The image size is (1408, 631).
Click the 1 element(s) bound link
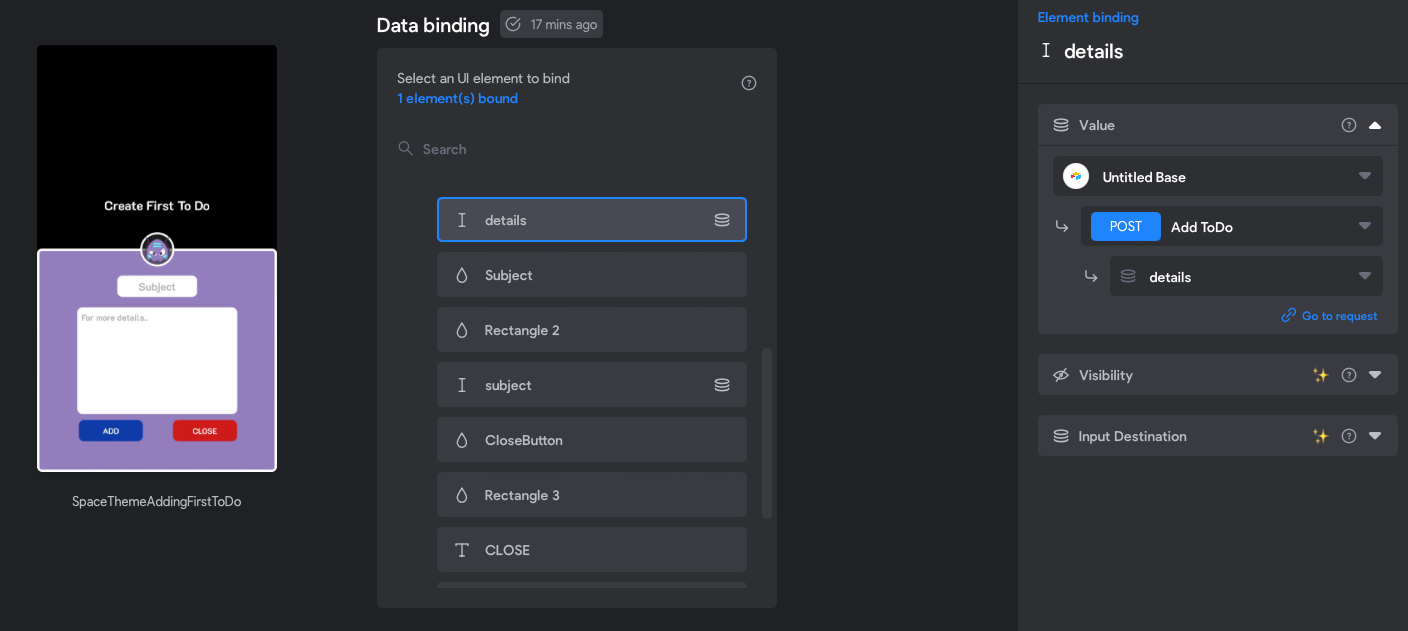(457, 98)
